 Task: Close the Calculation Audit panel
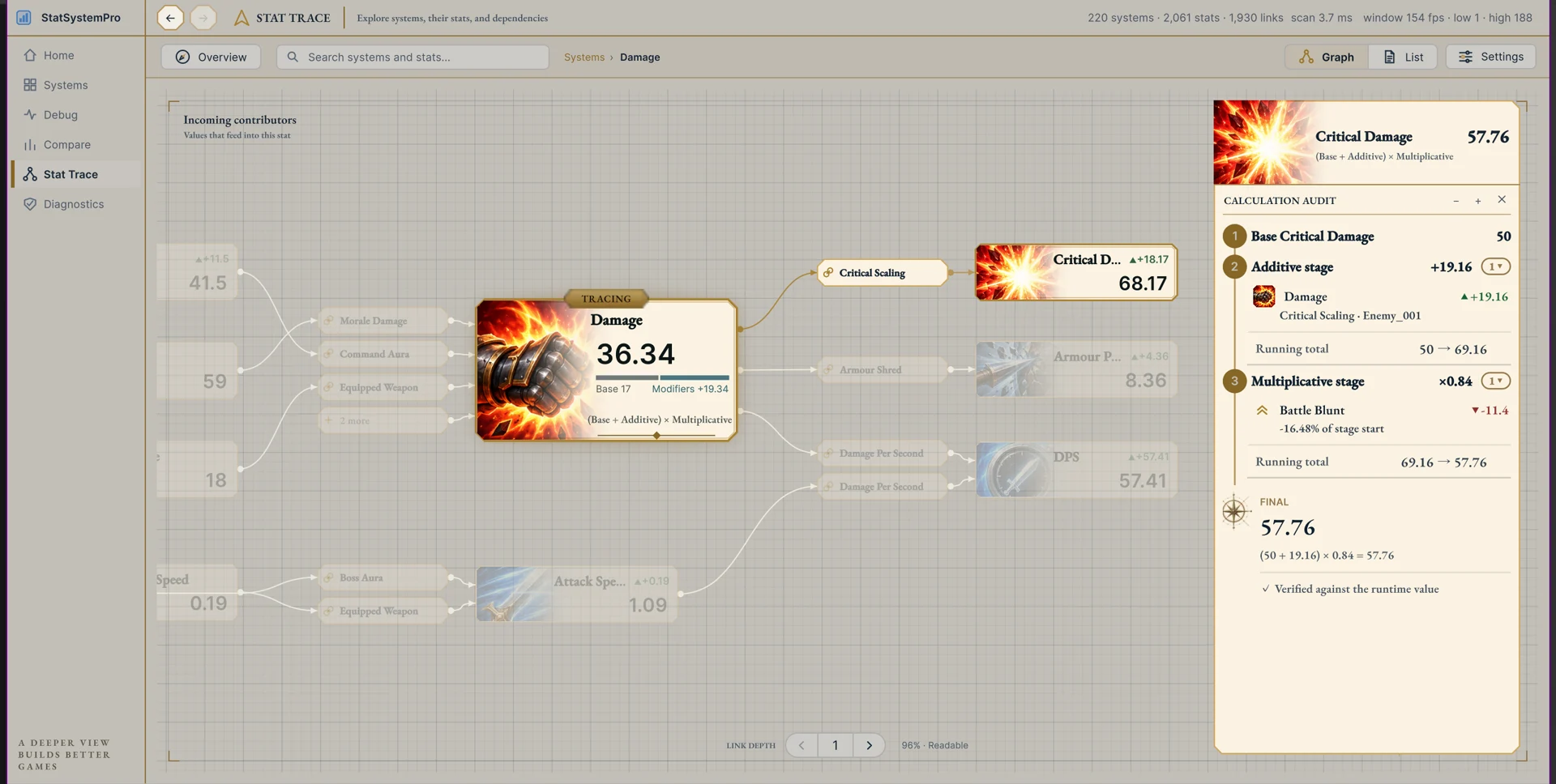point(1502,199)
